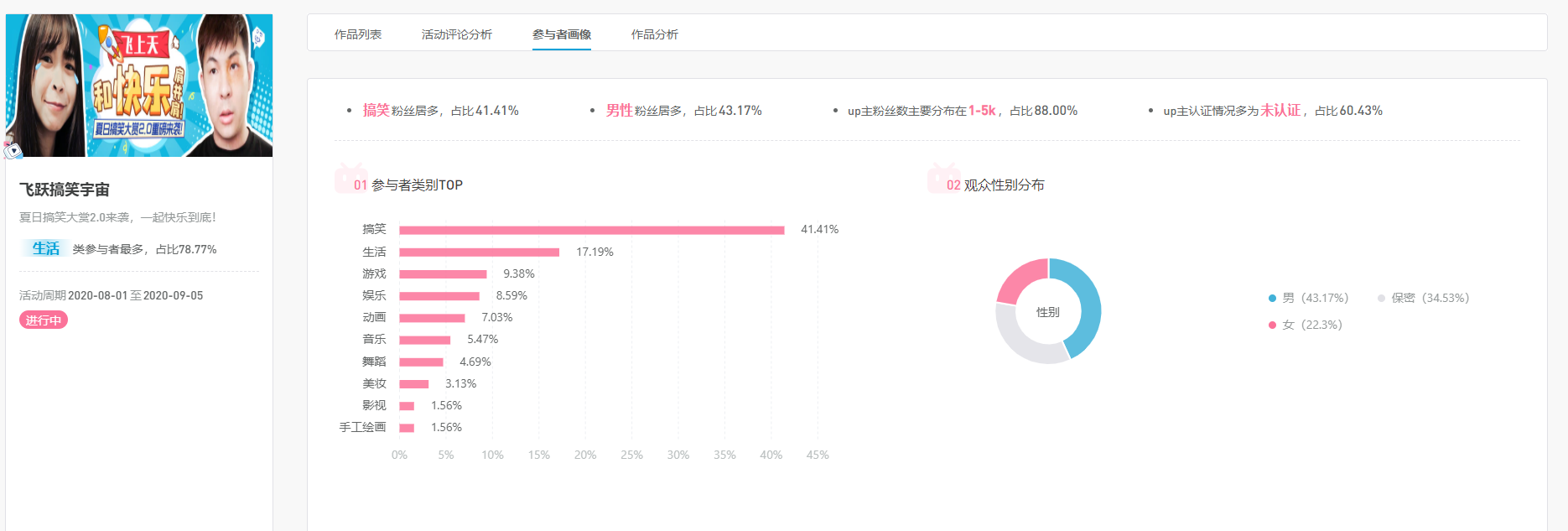Toggle the 女 legend entry
This screenshot has width=1568, height=531.
1306,325
